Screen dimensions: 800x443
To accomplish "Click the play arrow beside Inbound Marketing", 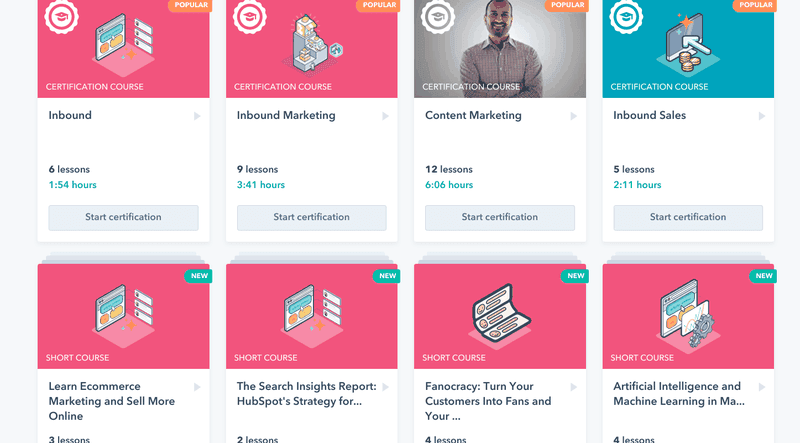I will click(385, 116).
